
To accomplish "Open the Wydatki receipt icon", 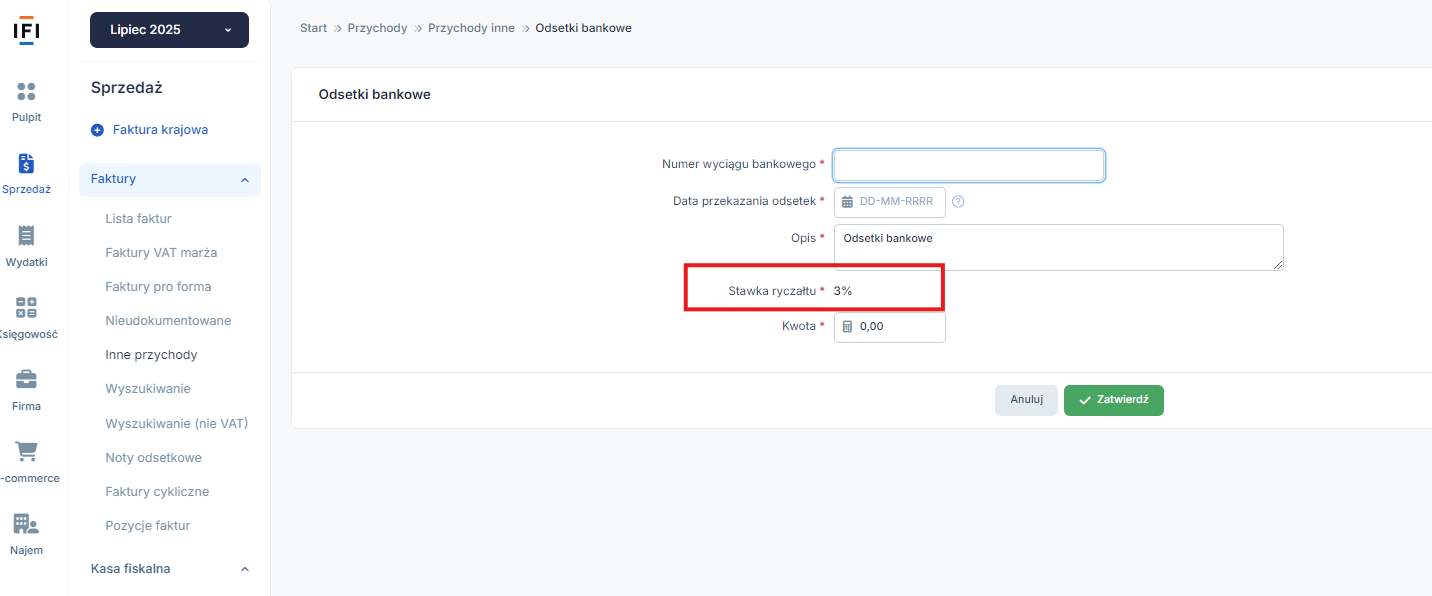I will click(27, 236).
